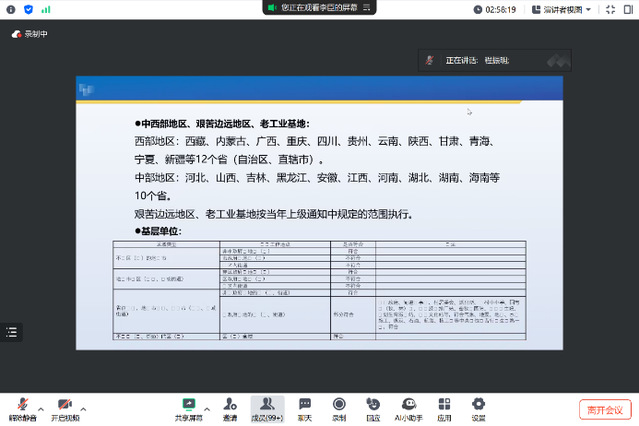This screenshot has width=639, height=426.
Task: Expand video options arrow beside 开启视频
Action: [x=86, y=408]
